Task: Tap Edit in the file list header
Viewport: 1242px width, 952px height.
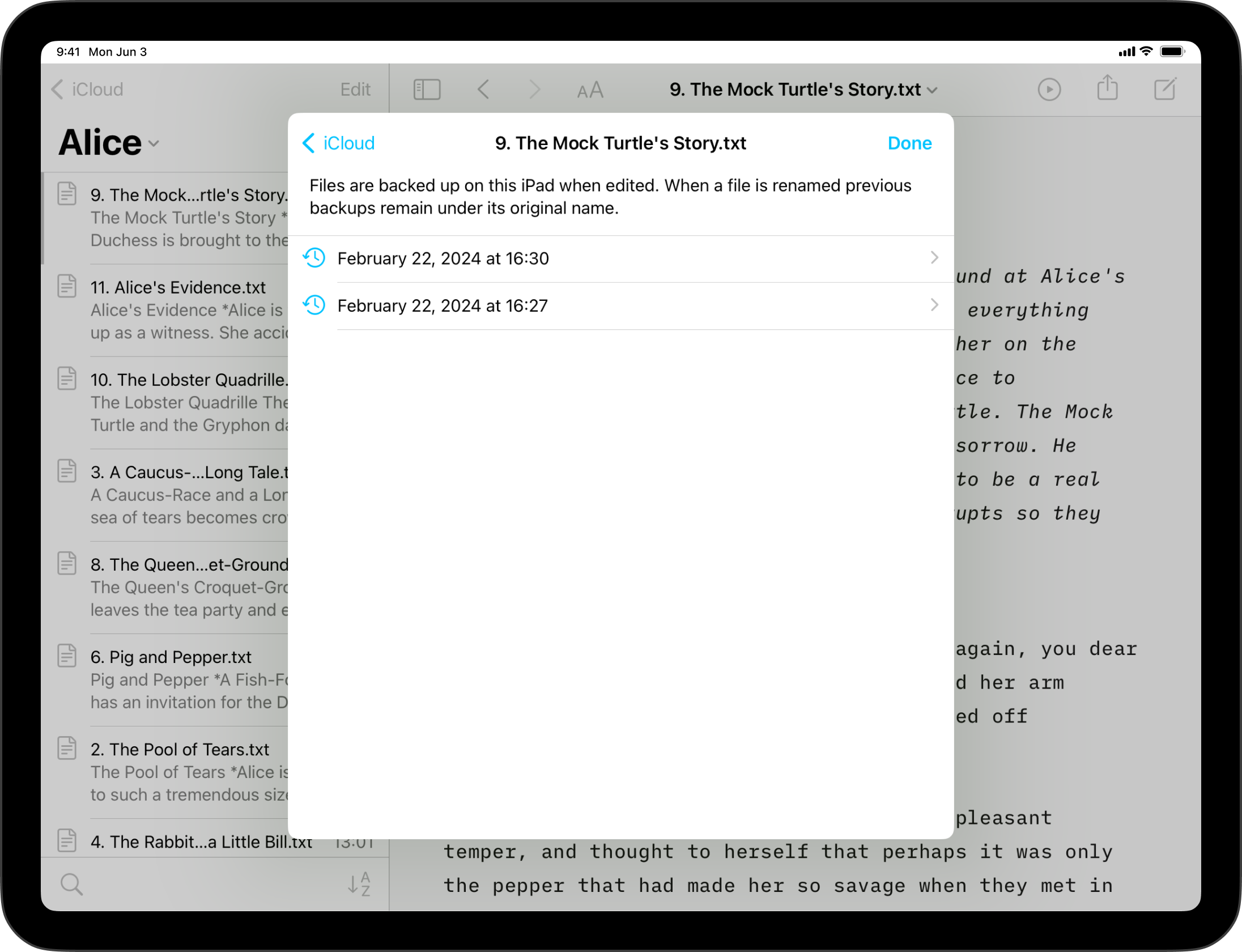Action: tap(355, 90)
